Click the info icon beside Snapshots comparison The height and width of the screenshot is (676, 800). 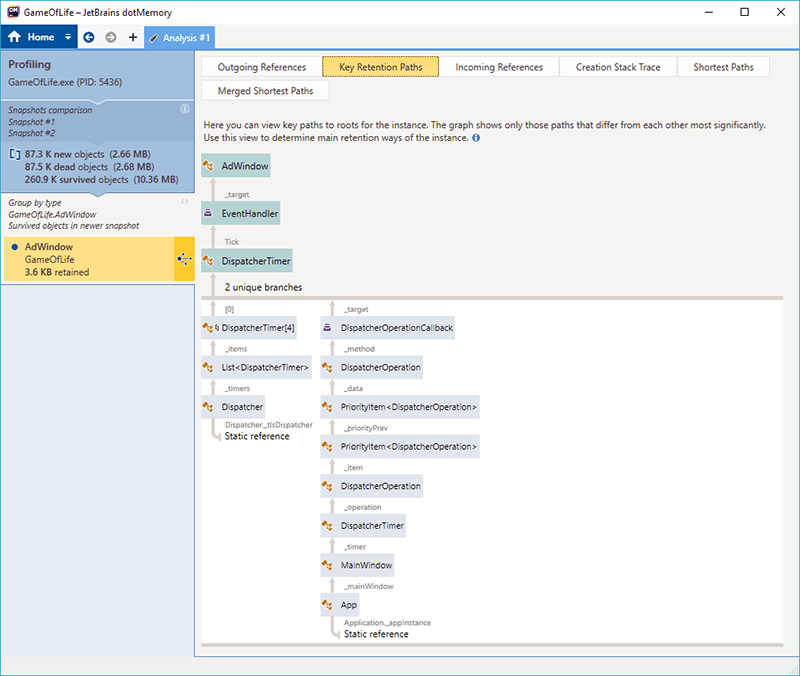(184, 109)
